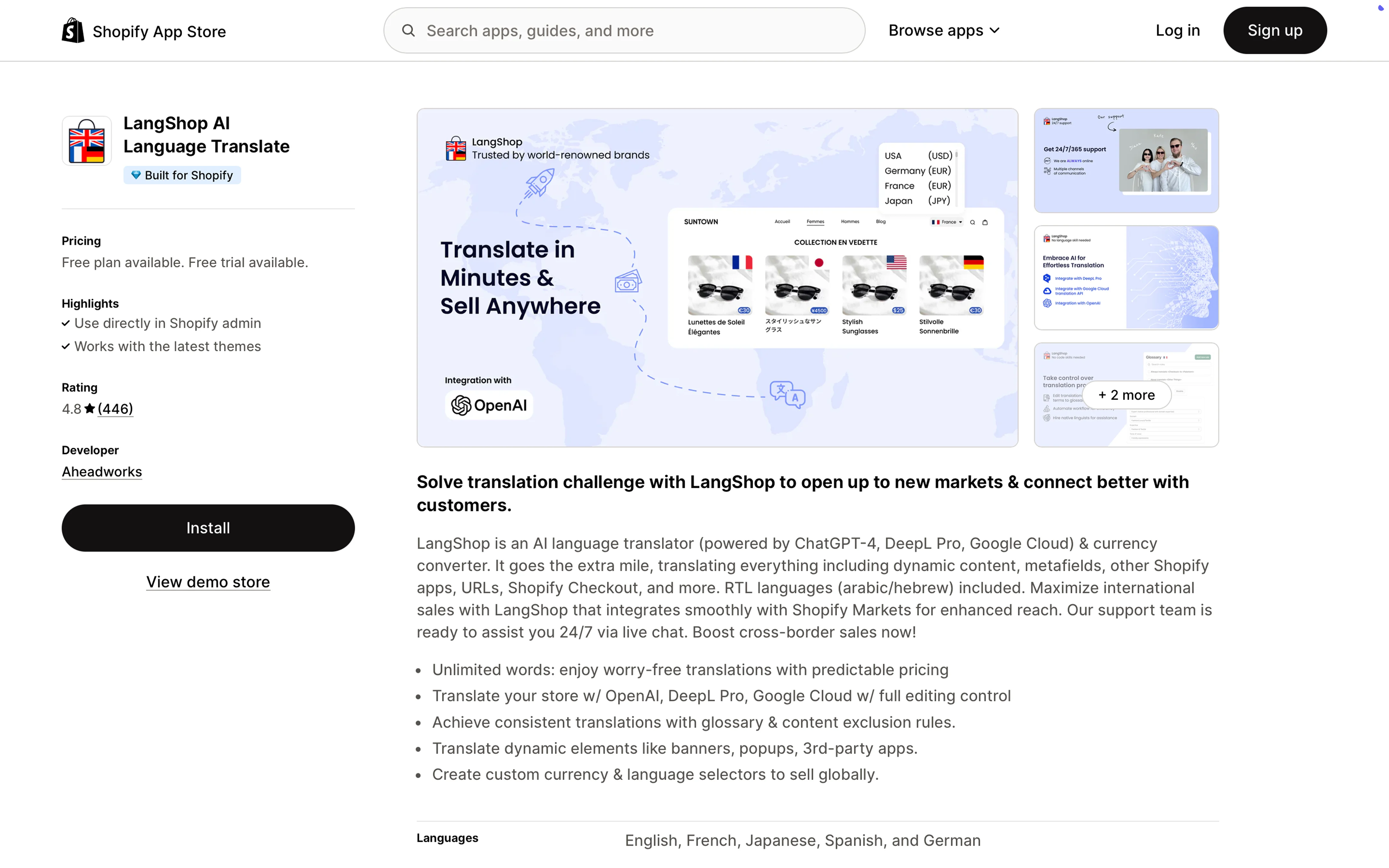Click the search magnifier icon
Image resolution: width=1389 pixels, height=868 pixels.
click(408, 31)
